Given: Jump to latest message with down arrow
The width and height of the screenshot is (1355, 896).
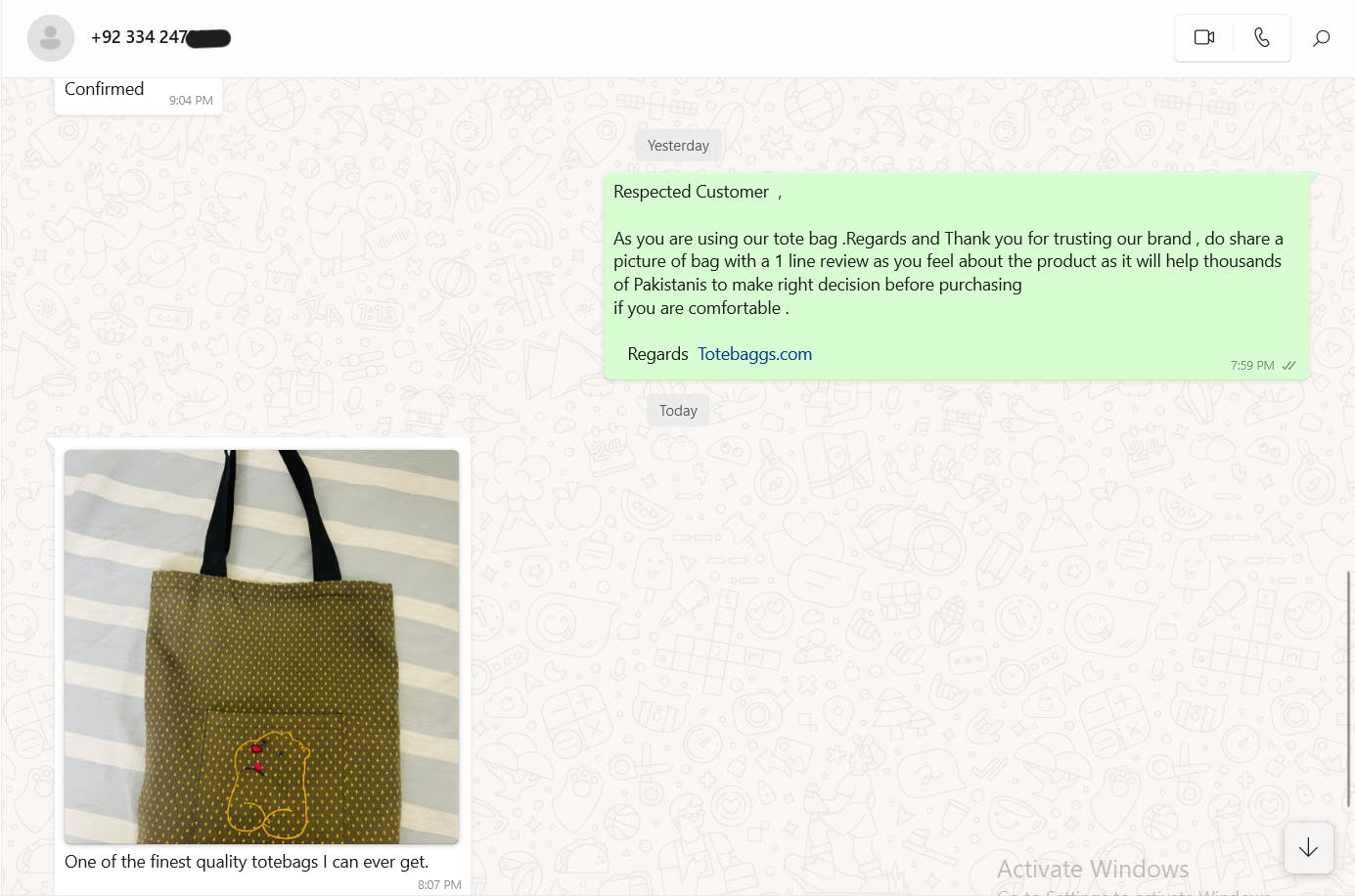Looking at the screenshot, I should [x=1308, y=847].
